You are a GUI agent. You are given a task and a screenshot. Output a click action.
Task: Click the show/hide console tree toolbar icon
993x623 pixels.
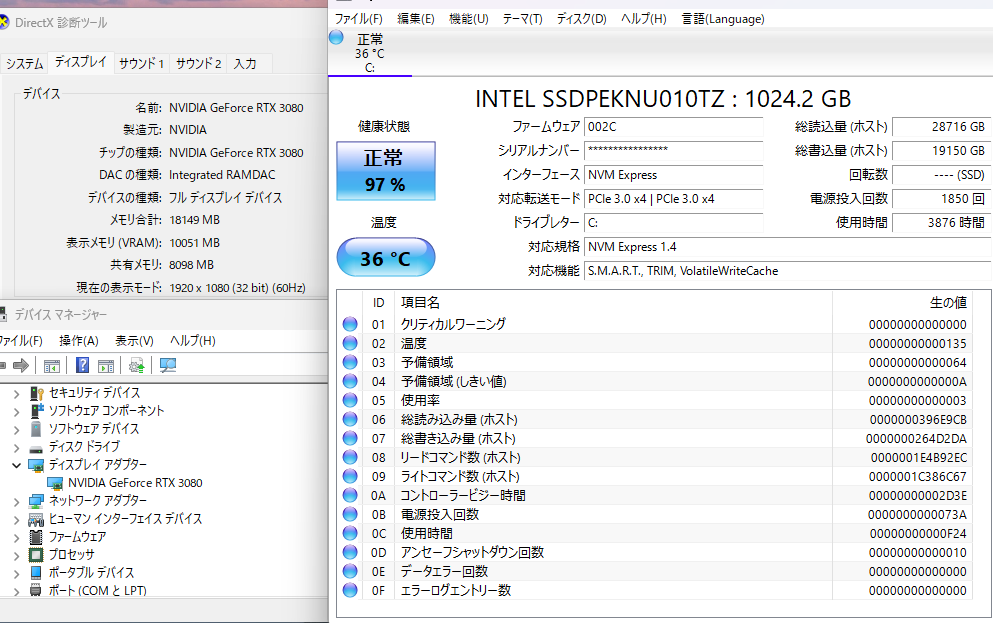point(52,365)
